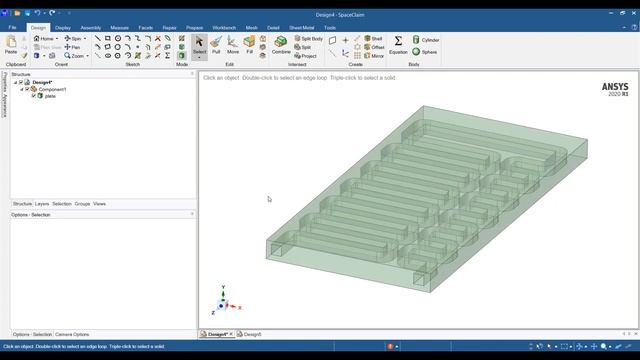Open the Equation tool

(398, 45)
